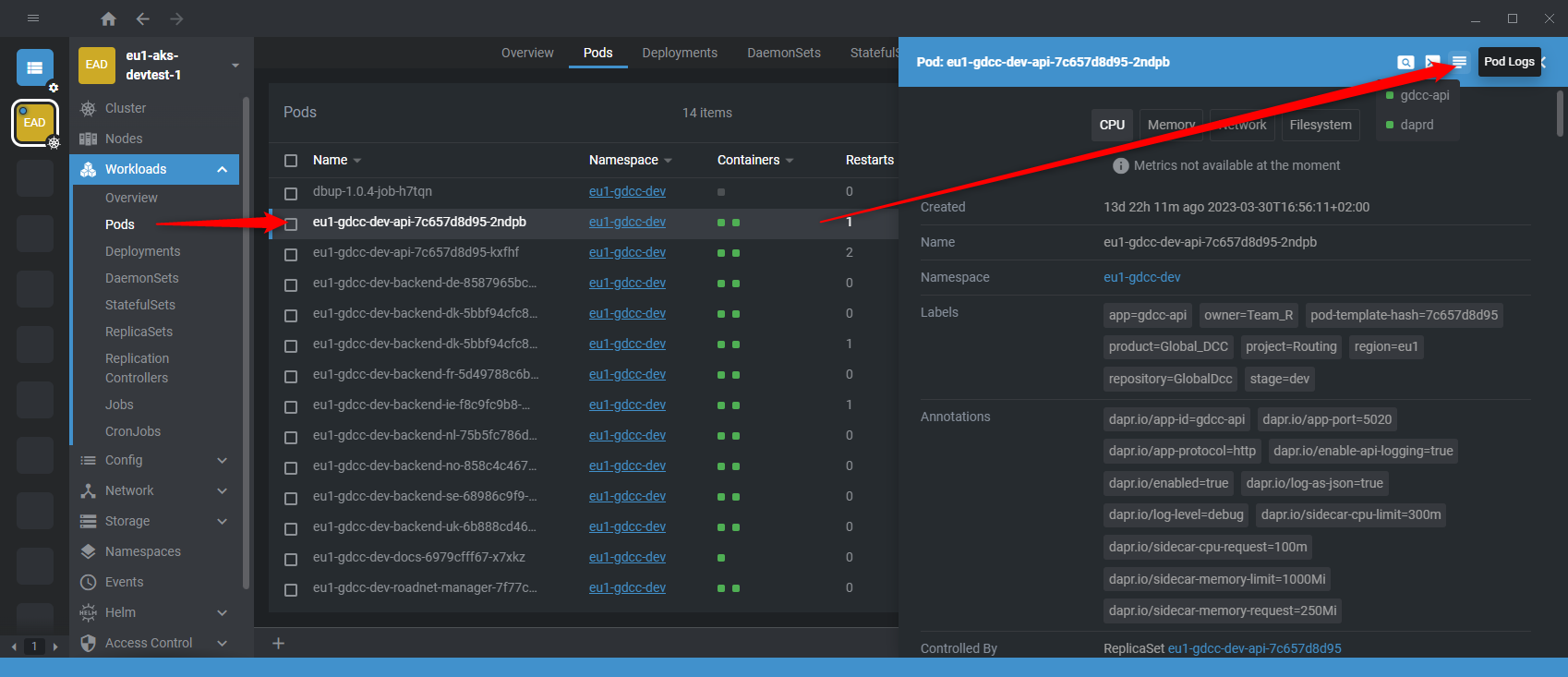Viewport: 1568px width, 677px height.
Task: Open the namespace link in the eu1-gdcc-dev-docs row
Action: click(627, 557)
